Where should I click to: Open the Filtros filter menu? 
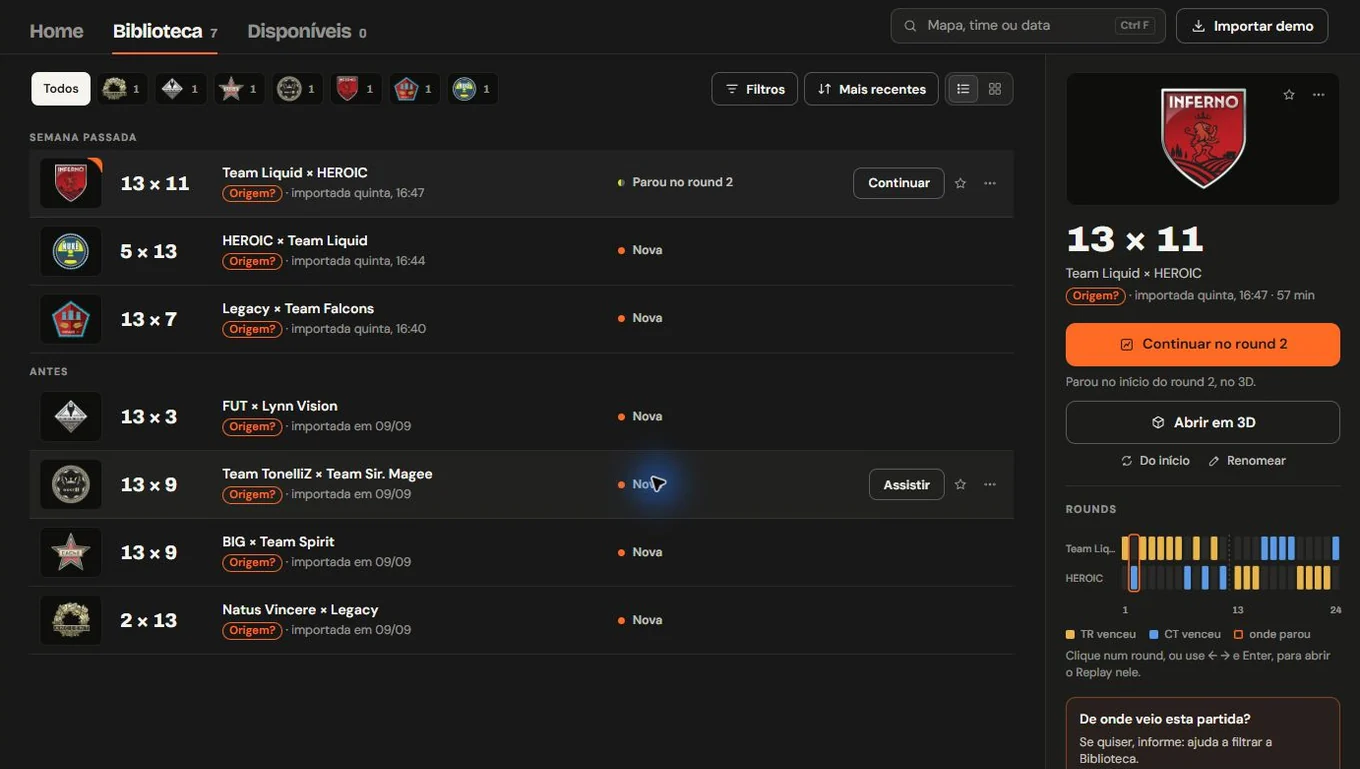[x=755, y=89]
